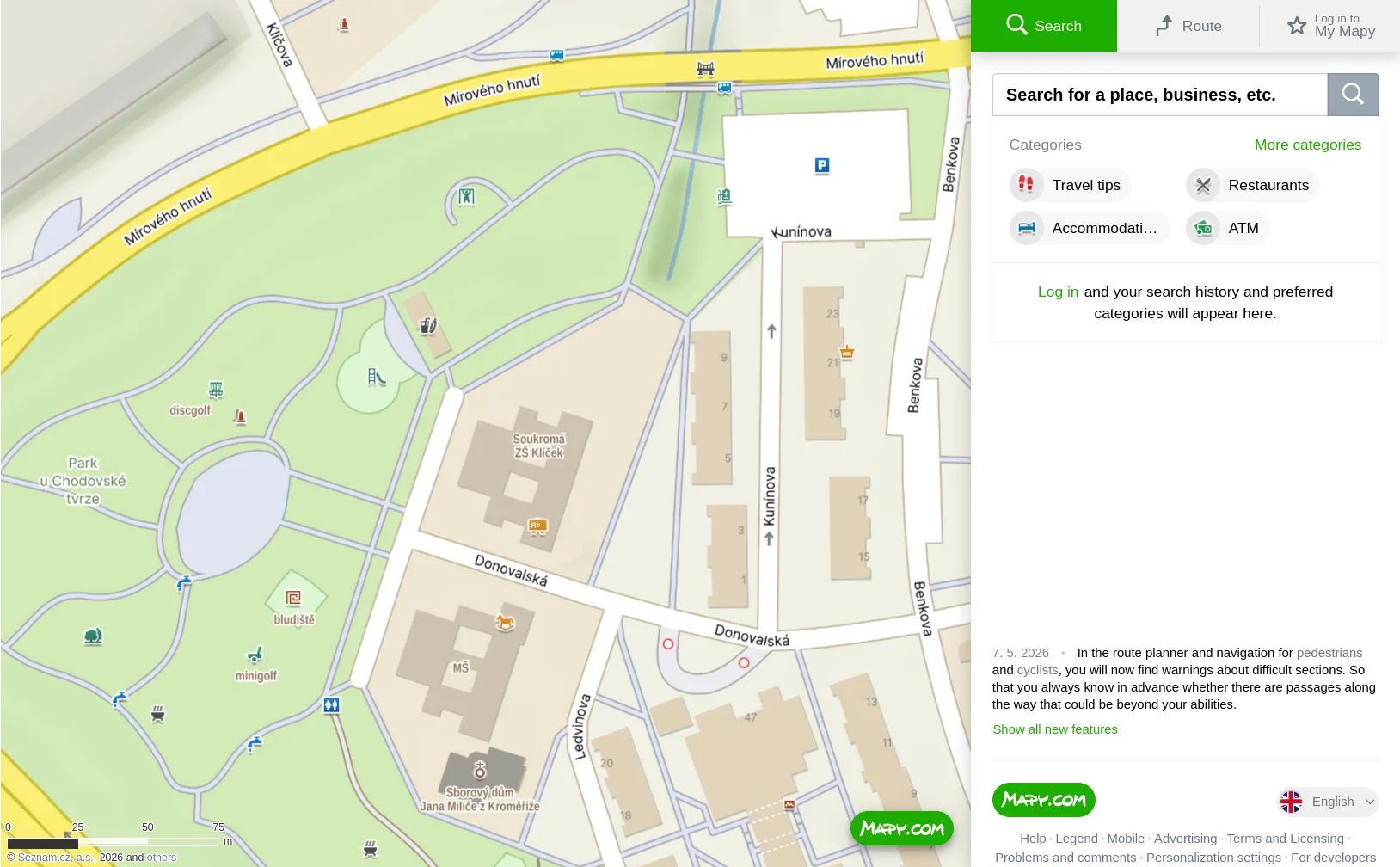Select ATM category
Viewport: 1400px width, 867px height.
tap(1227, 228)
